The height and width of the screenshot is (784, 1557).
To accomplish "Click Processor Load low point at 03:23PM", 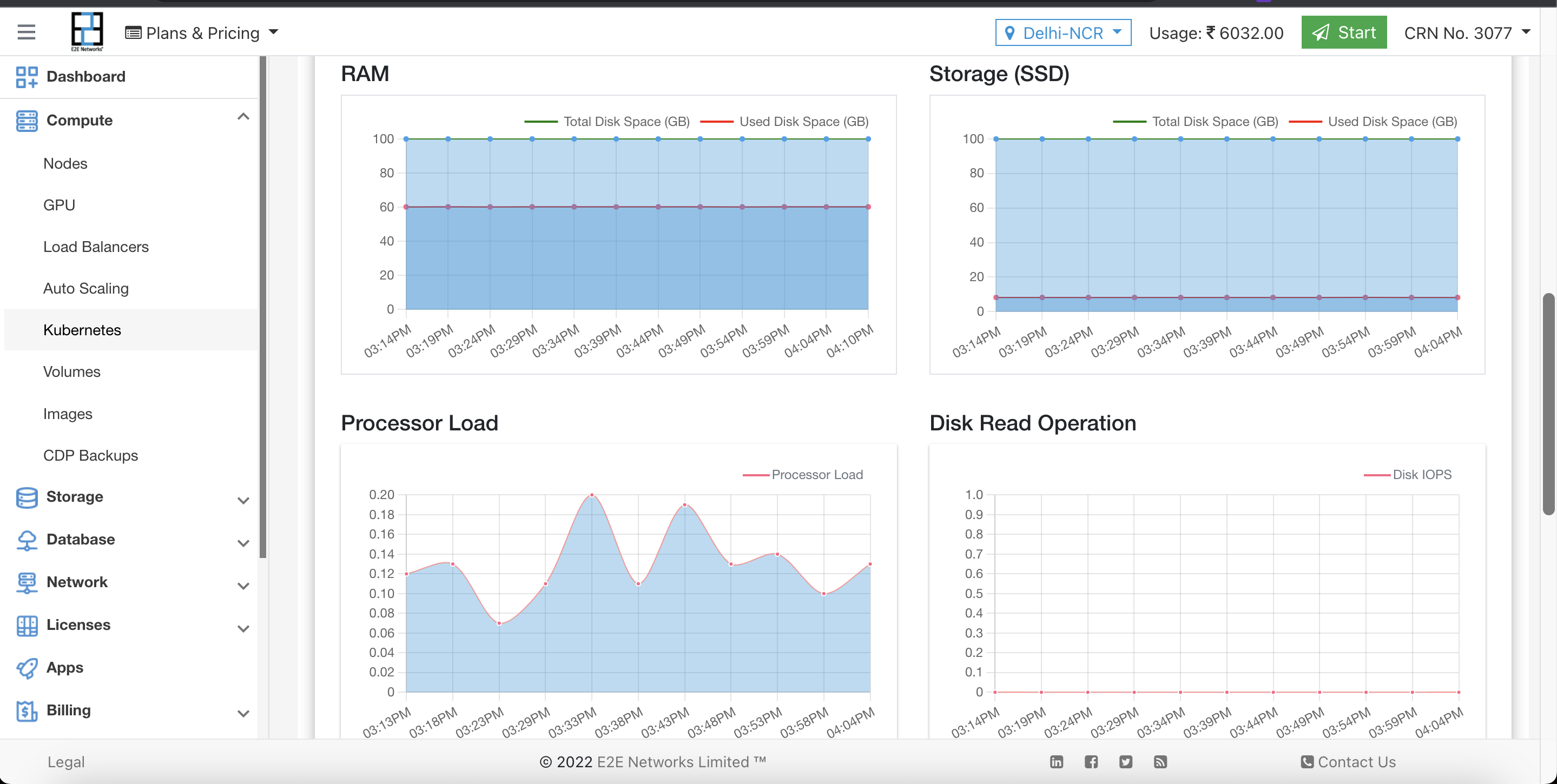I will [499, 623].
